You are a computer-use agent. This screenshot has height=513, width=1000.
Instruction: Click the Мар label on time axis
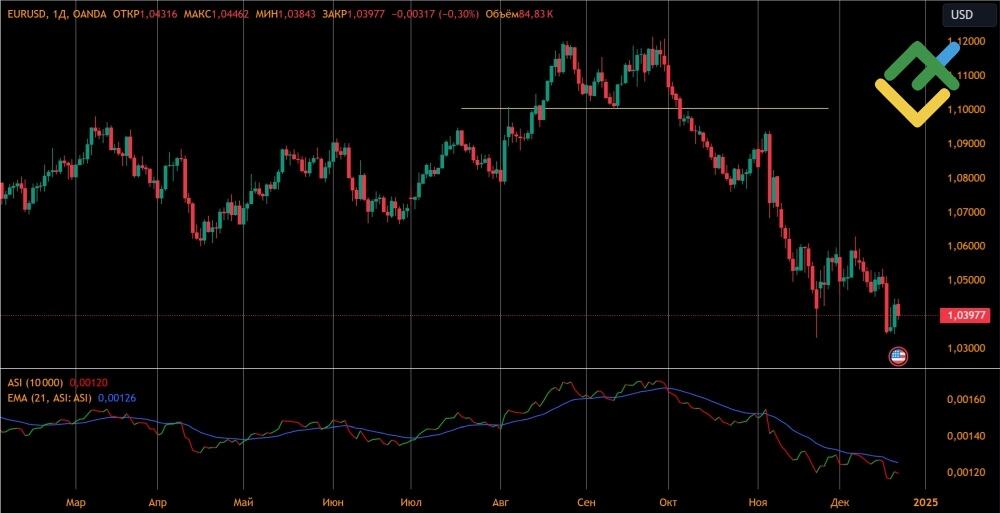point(76,502)
